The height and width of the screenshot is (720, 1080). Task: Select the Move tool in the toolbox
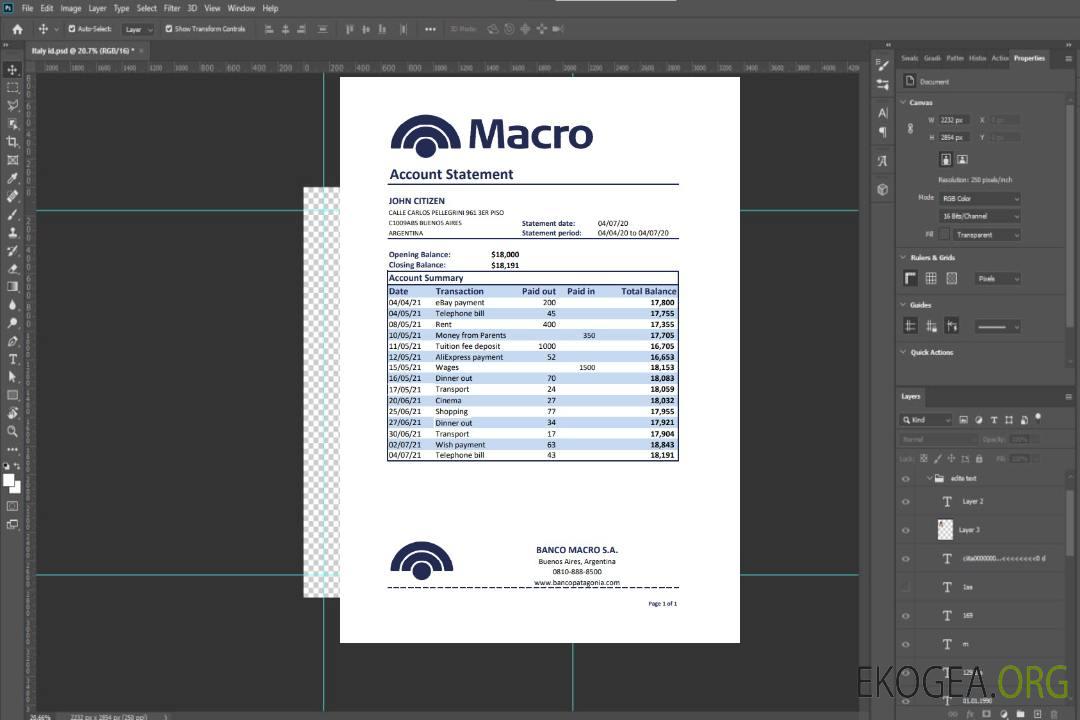(x=12, y=70)
